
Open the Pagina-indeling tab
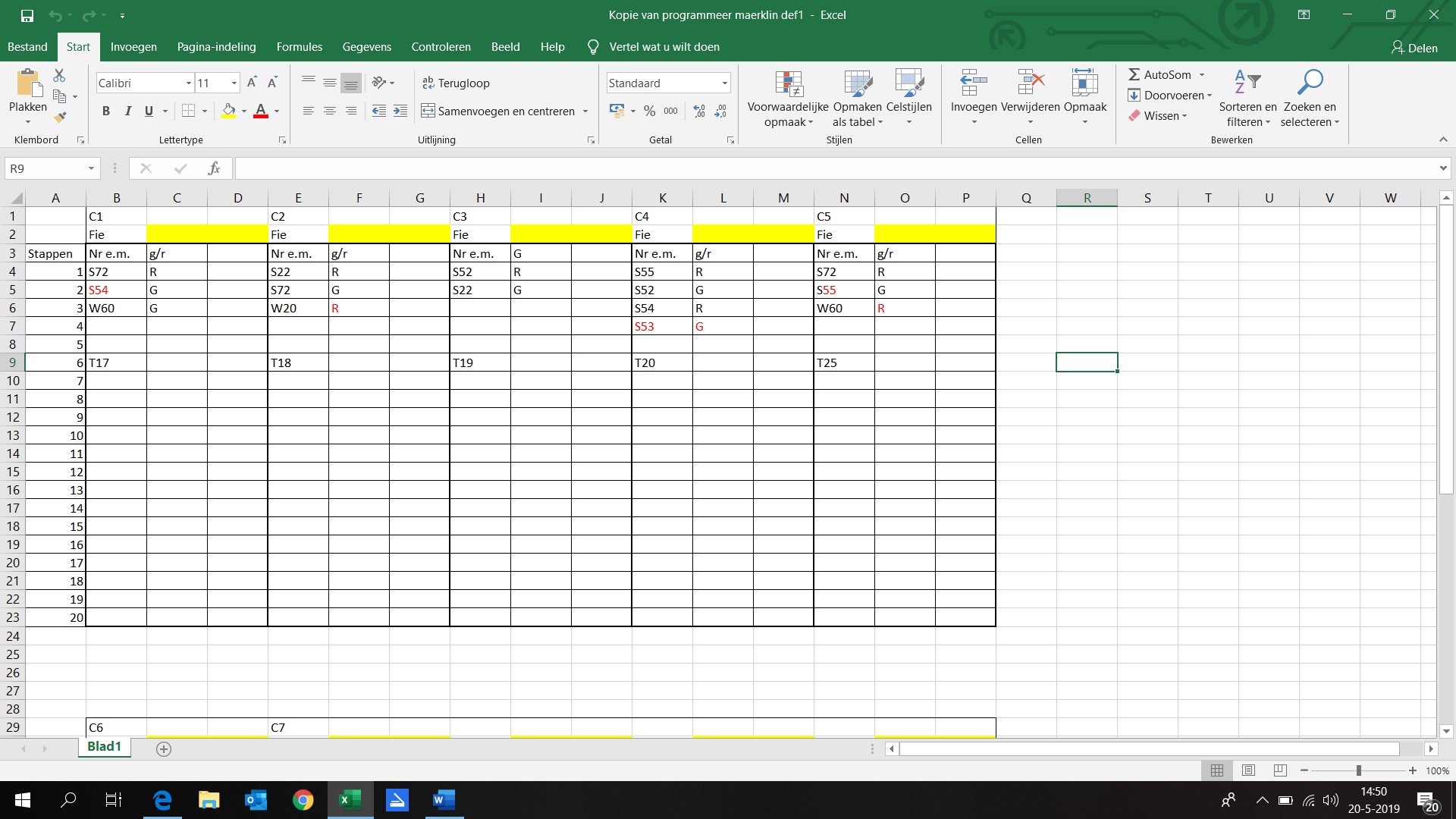pos(216,47)
